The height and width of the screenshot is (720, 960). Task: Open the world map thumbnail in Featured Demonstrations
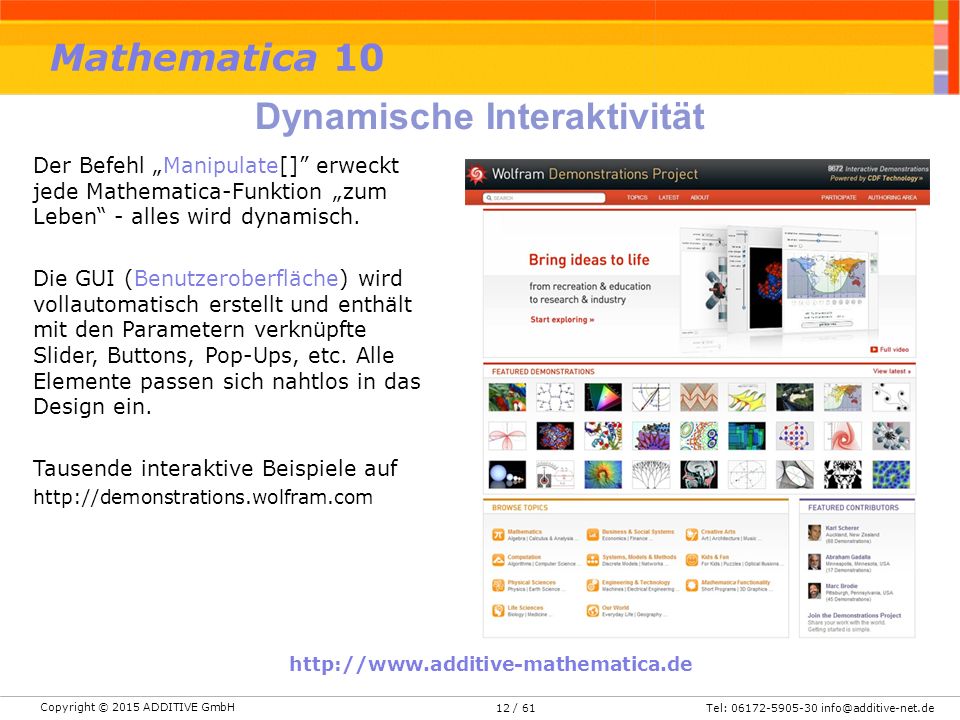pyautogui.click(x=842, y=397)
